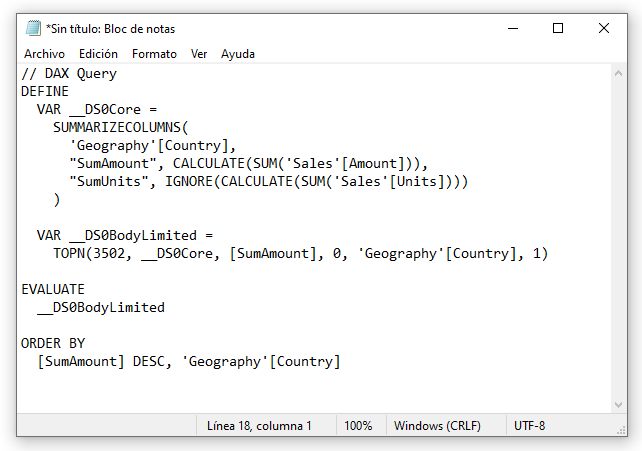Viewport: 642px width, 451px height.
Task: Click the scrollbar up arrow
Action: tap(617, 73)
